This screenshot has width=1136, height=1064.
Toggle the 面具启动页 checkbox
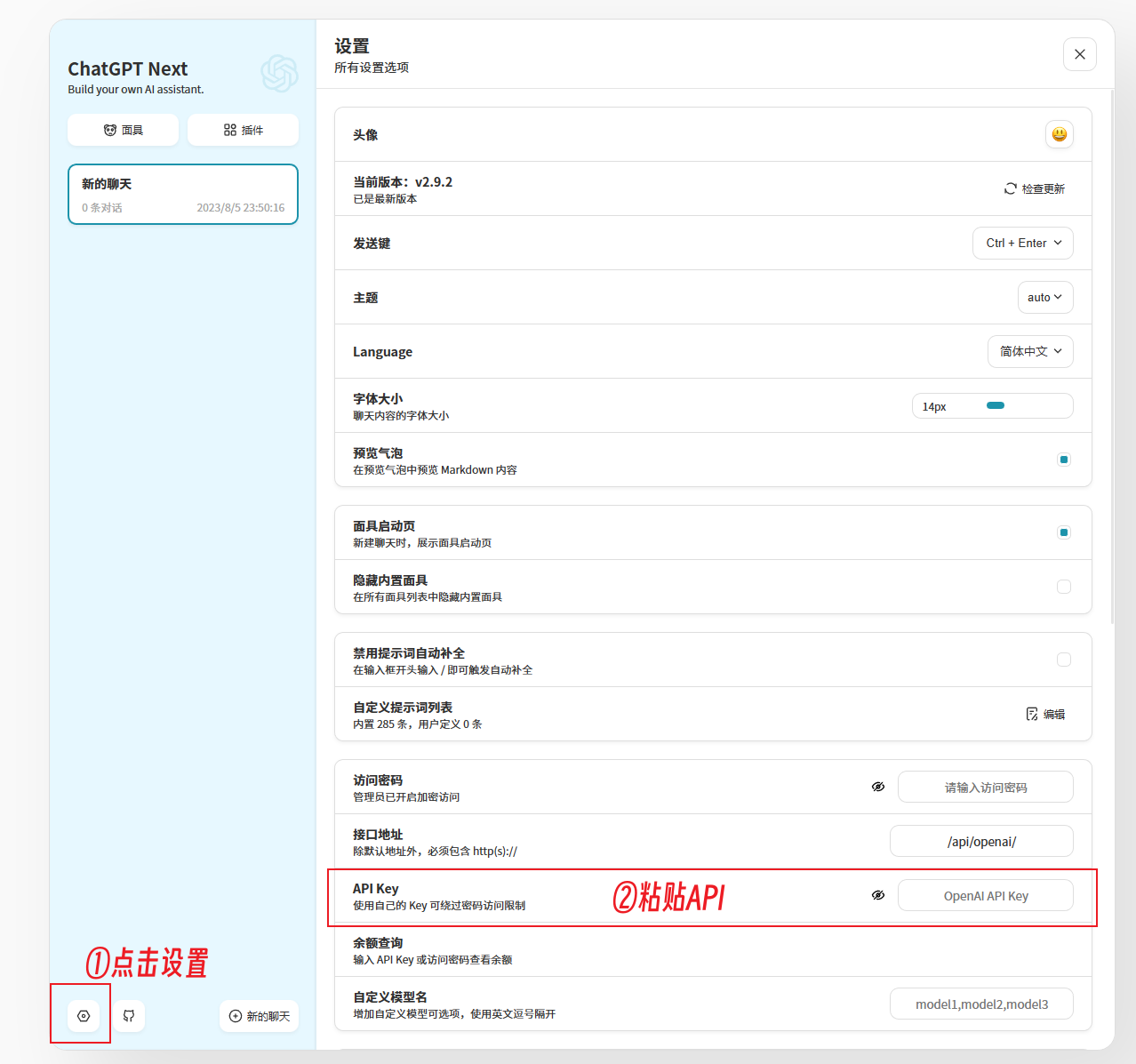[x=1064, y=532]
